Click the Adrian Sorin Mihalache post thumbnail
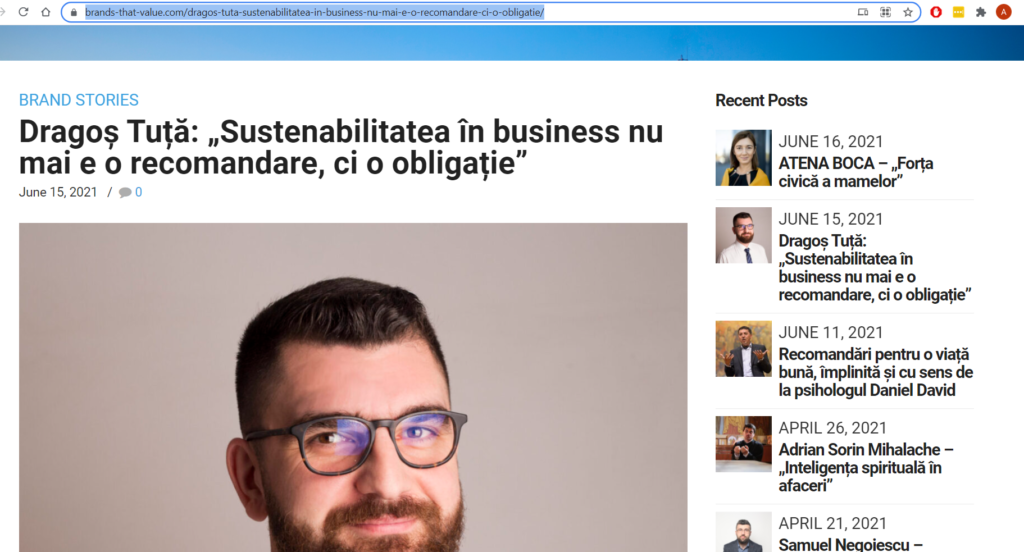The image size is (1024, 552). (743, 444)
